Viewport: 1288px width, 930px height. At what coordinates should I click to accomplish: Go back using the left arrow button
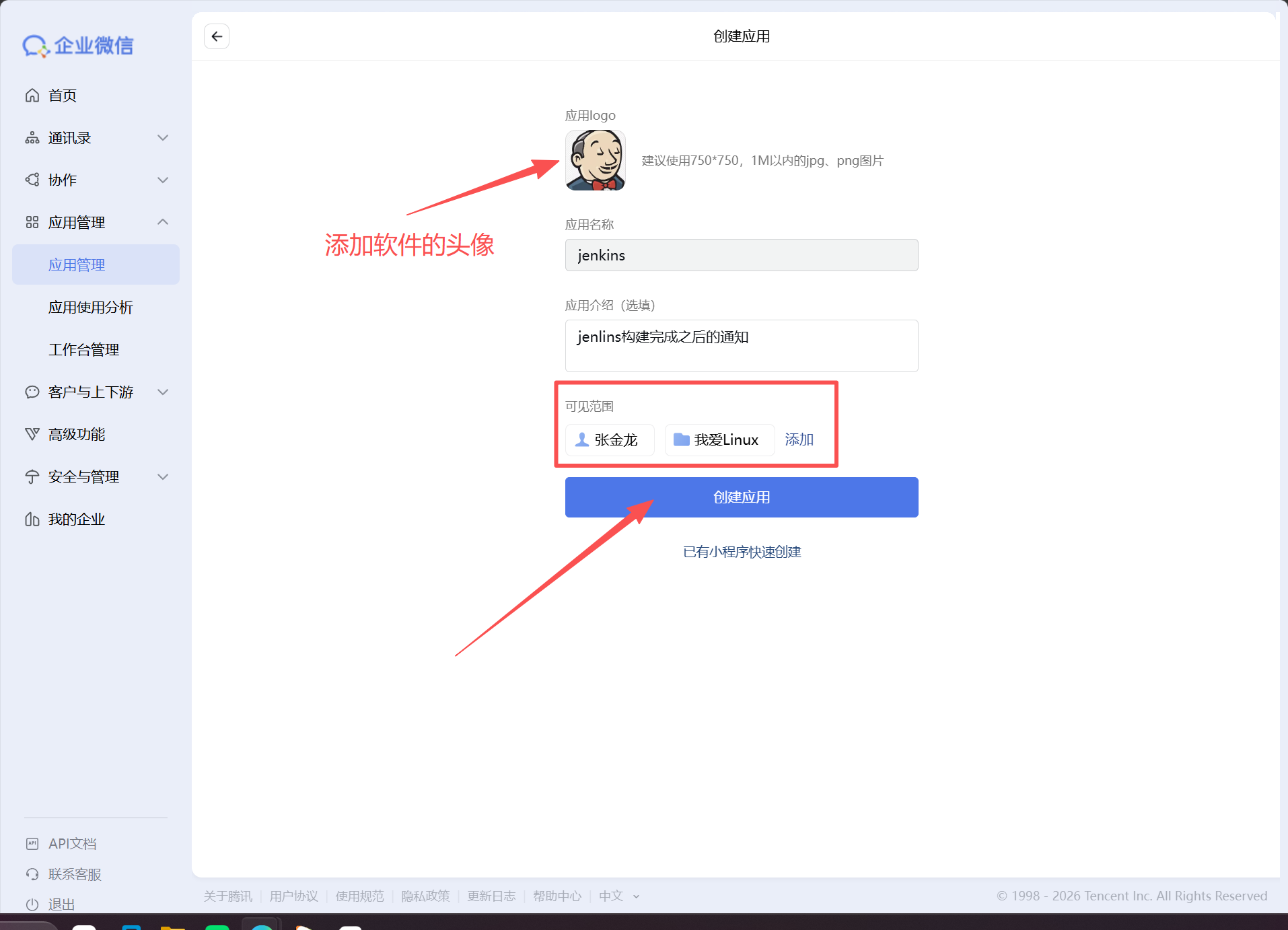[217, 36]
